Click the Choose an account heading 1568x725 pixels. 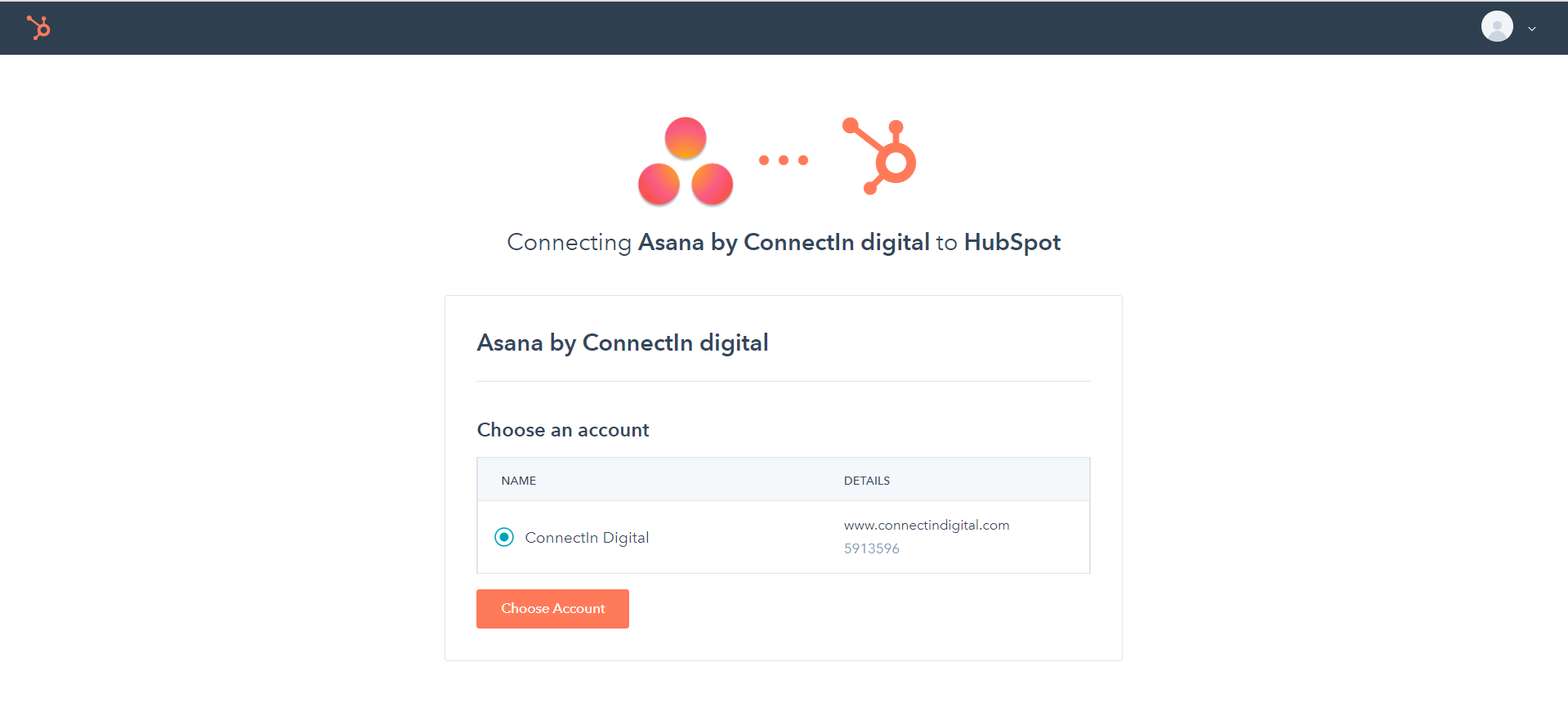coord(563,430)
